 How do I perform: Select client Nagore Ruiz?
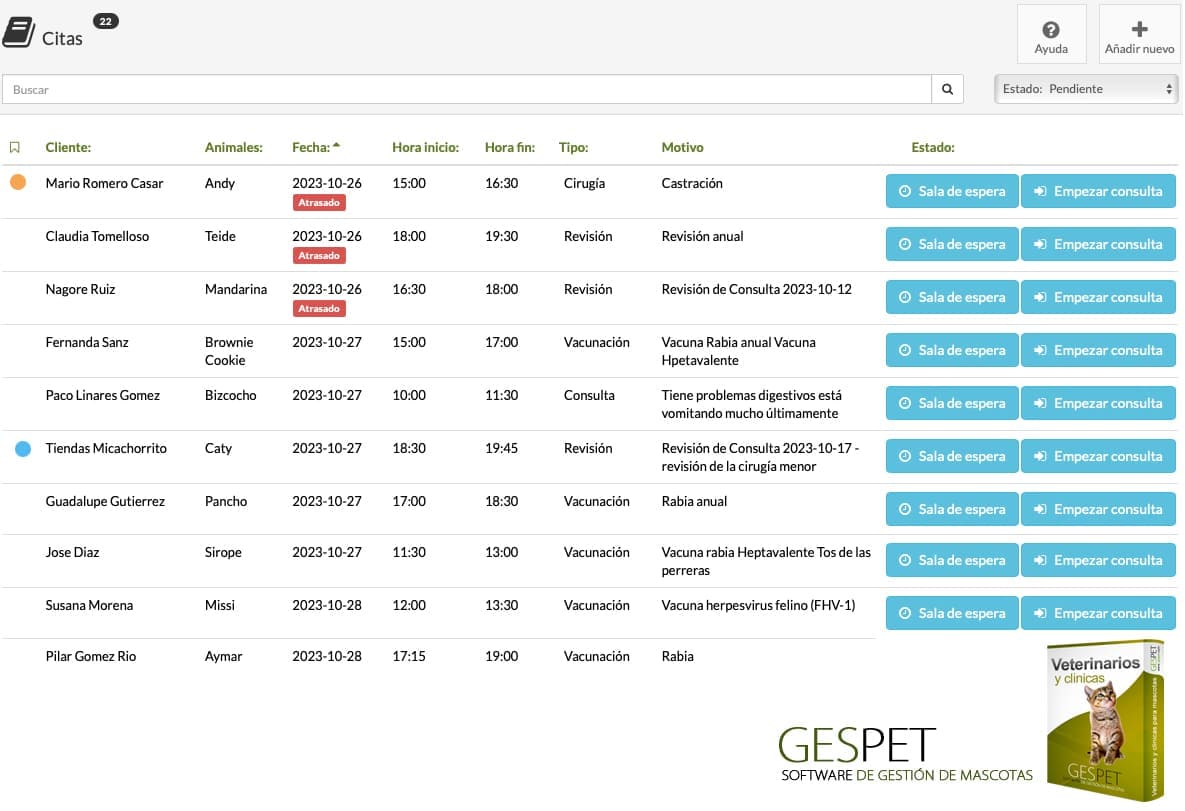point(80,289)
